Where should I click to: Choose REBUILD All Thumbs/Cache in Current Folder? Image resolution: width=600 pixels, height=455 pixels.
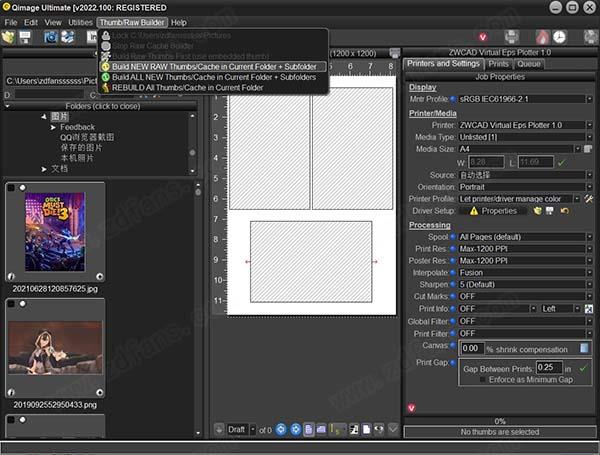tap(213, 87)
